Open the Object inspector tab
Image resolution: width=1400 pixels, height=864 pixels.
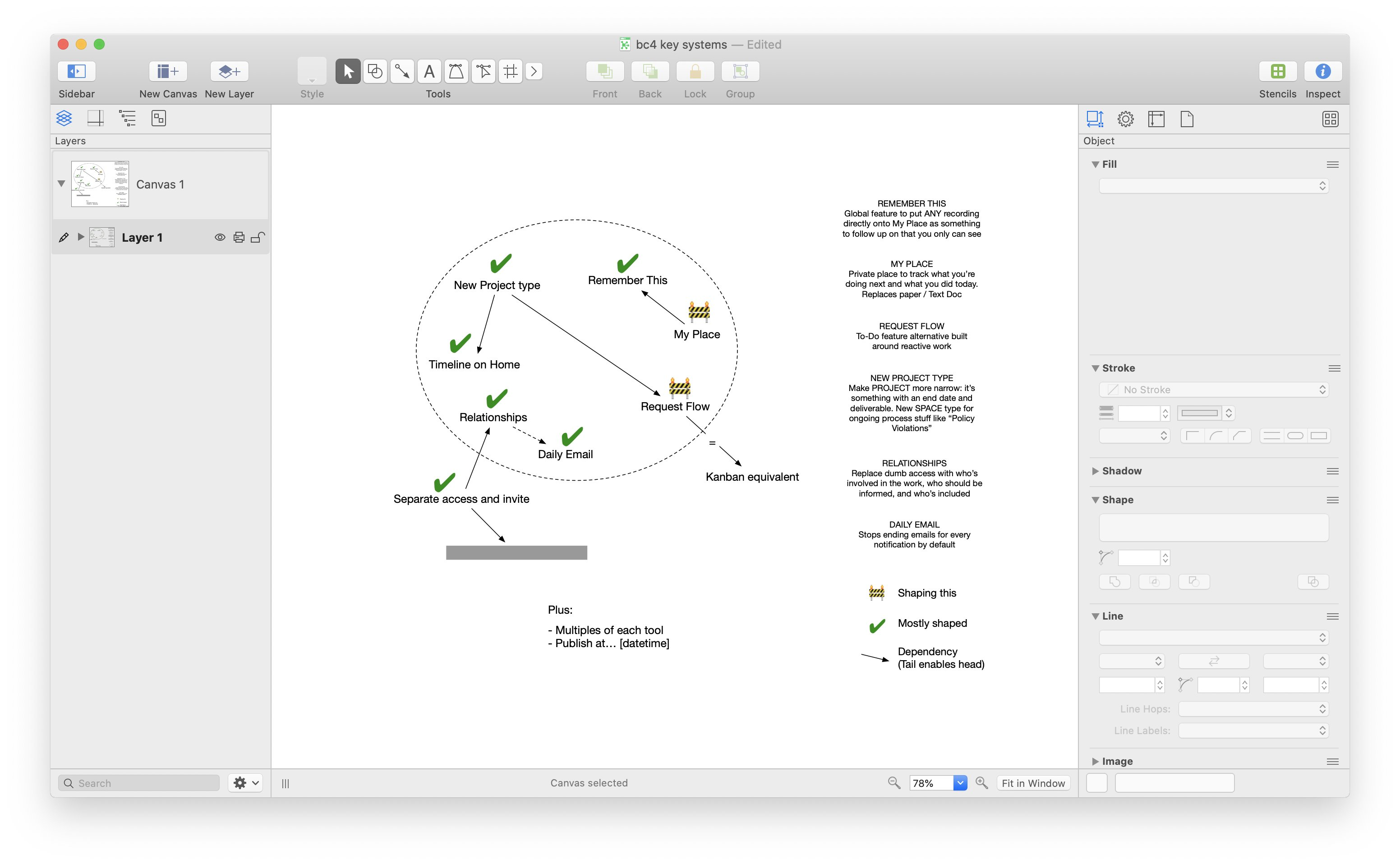1094,119
